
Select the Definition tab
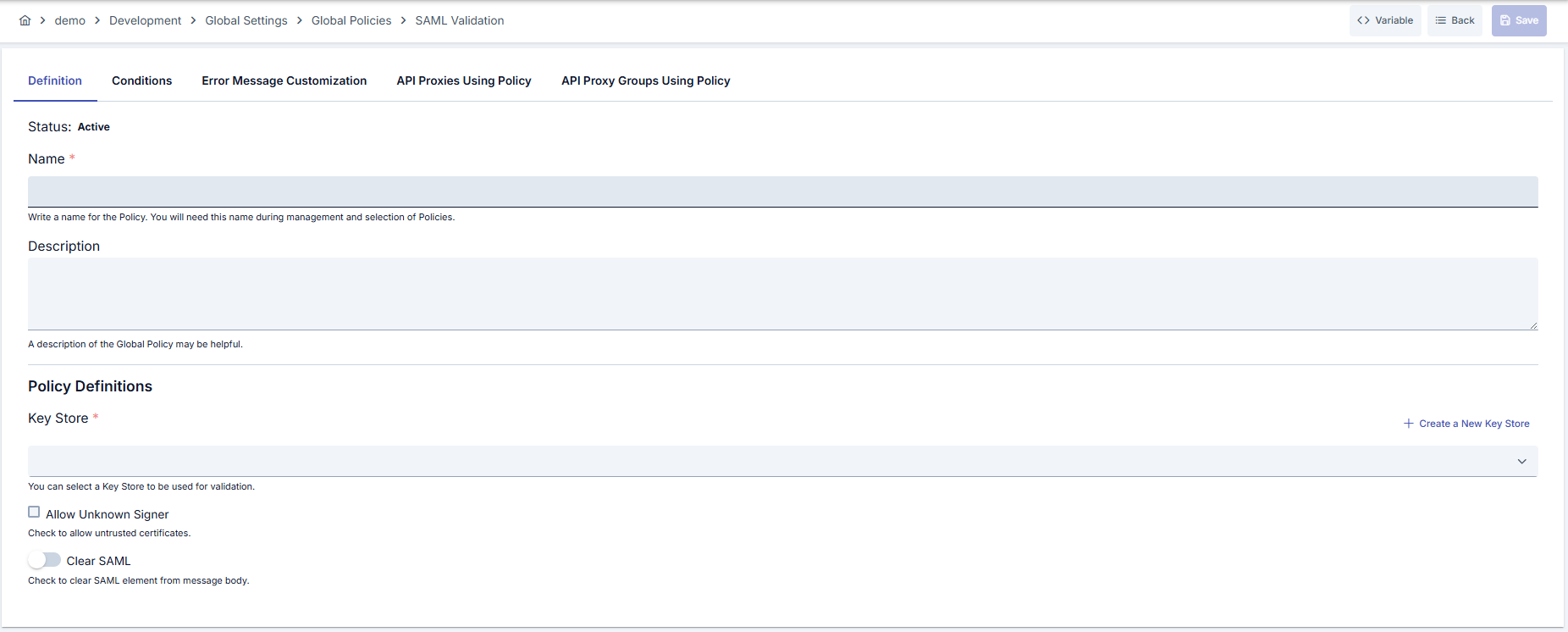pos(55,80)
